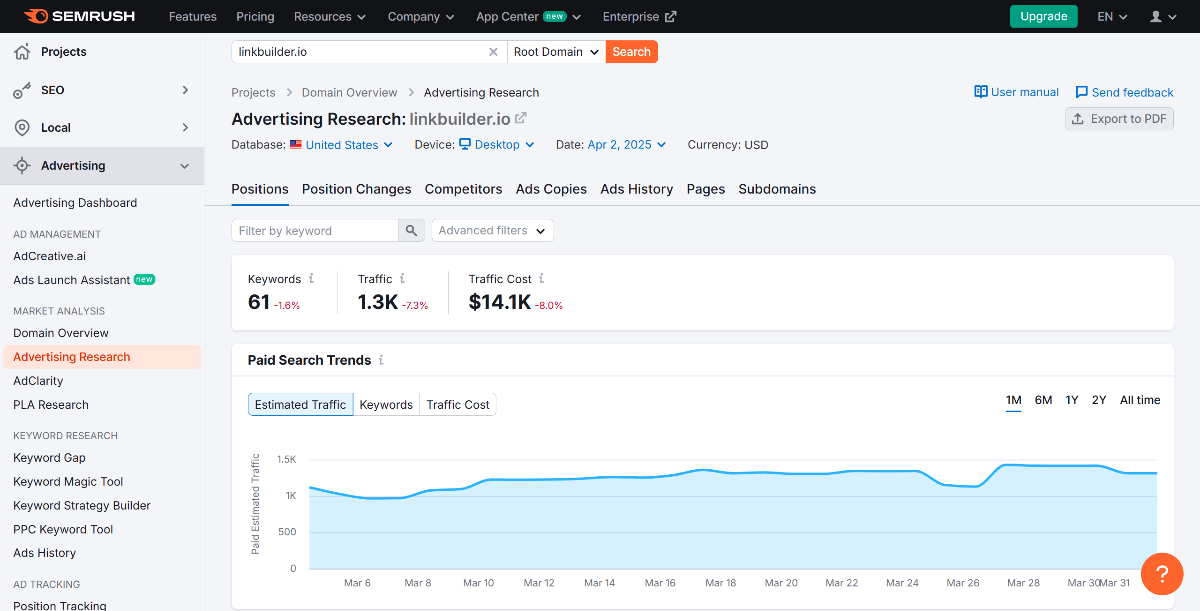Expand the SEO sidebar section
This screenshot has width=1200, height=611.
(x=185, y=90)
